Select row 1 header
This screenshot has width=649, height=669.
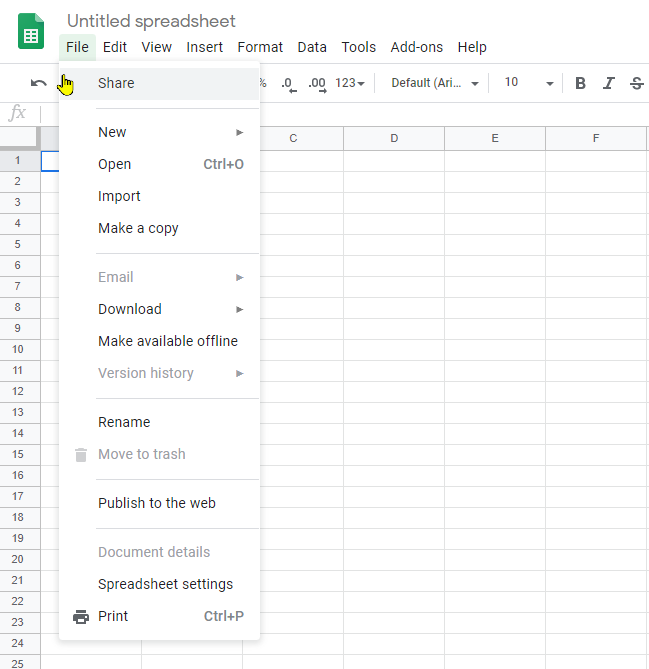(x=20, y=161)
